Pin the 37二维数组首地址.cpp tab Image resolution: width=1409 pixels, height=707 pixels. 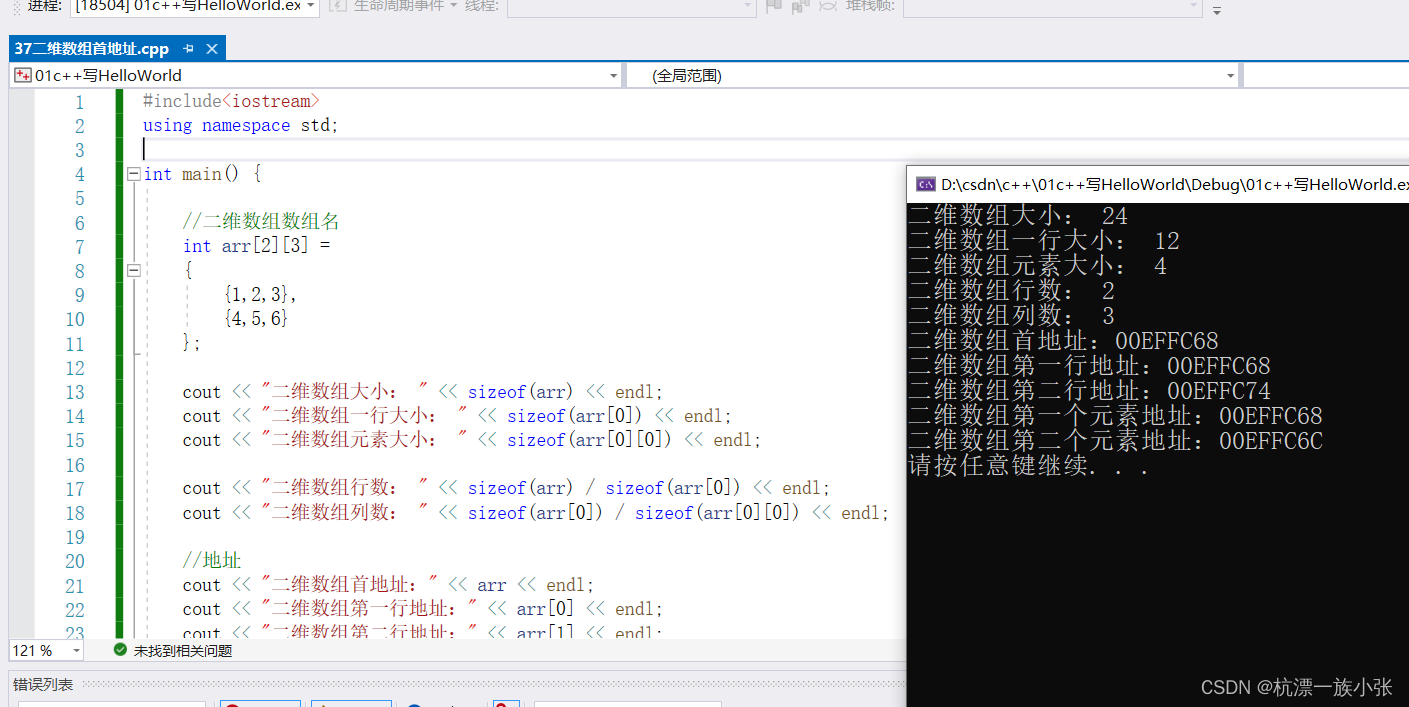click(189, 49)
